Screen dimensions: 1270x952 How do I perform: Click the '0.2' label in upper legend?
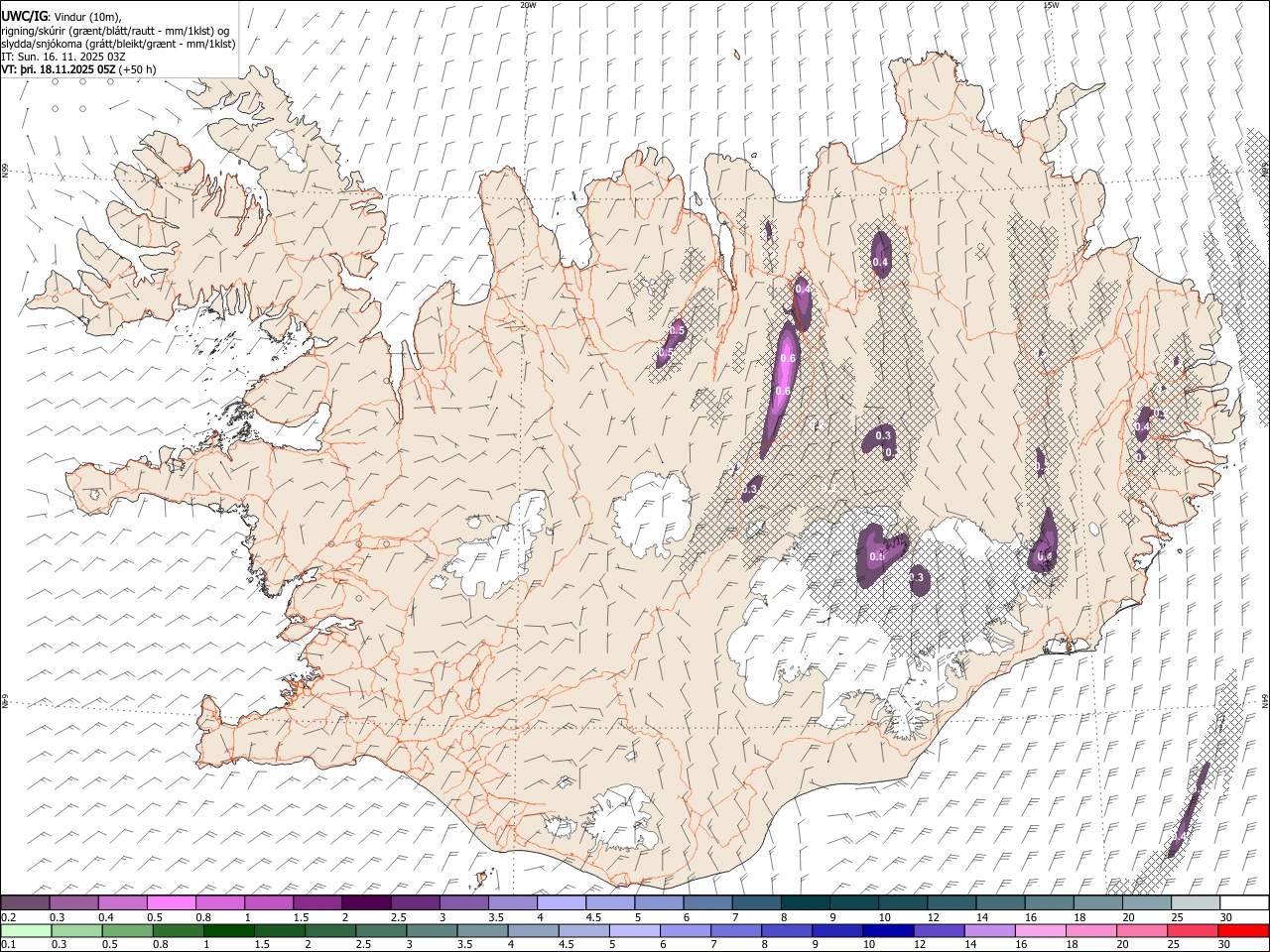coord(9,916)
